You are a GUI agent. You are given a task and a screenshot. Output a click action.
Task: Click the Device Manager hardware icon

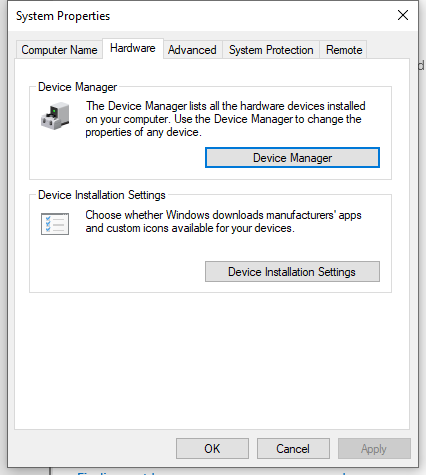[55, 116]
